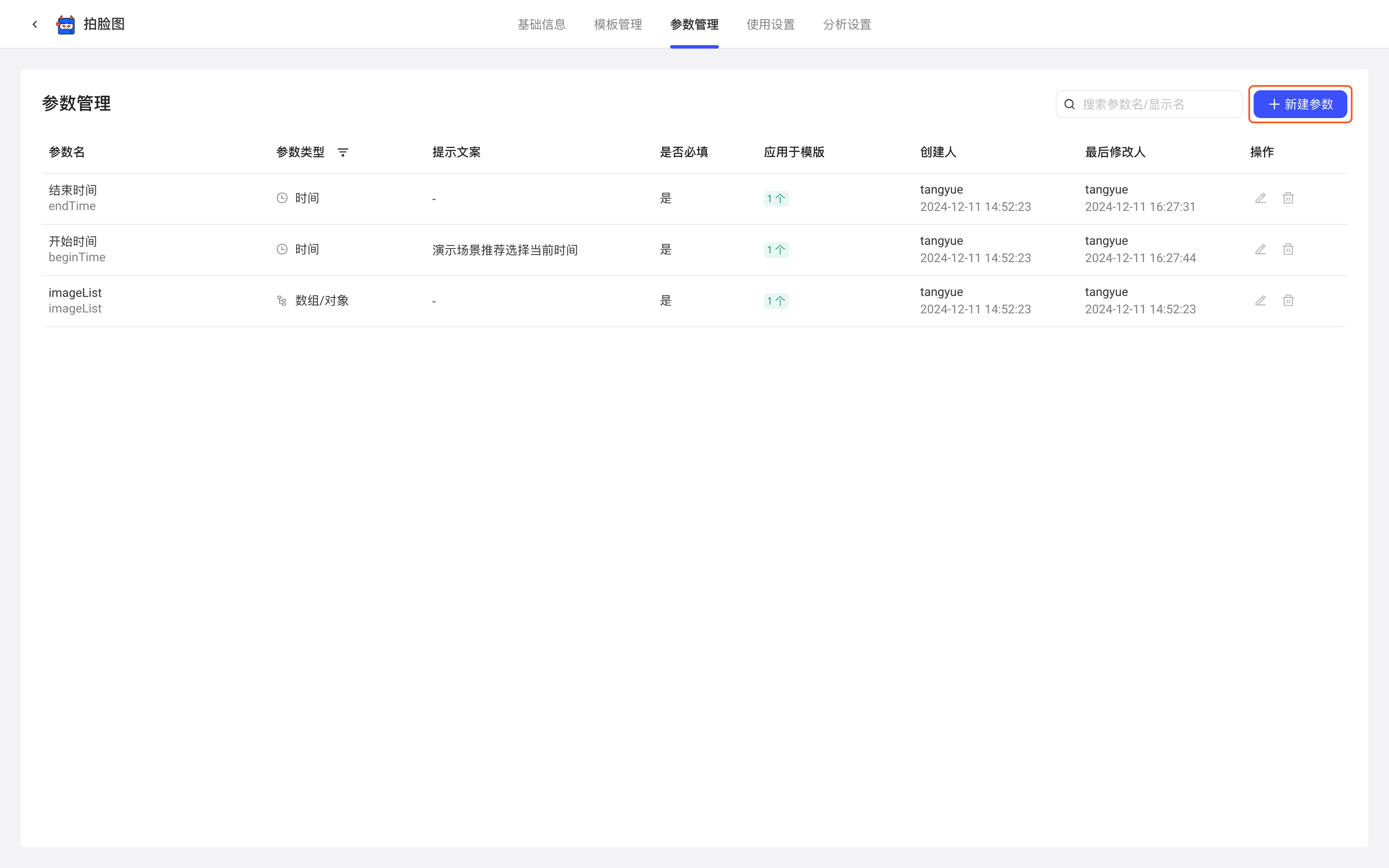This screenshot has width=1389, height=868.
Task: Open the 分析设置 tab
Action: pyautogui.click(x=846, y=24)
